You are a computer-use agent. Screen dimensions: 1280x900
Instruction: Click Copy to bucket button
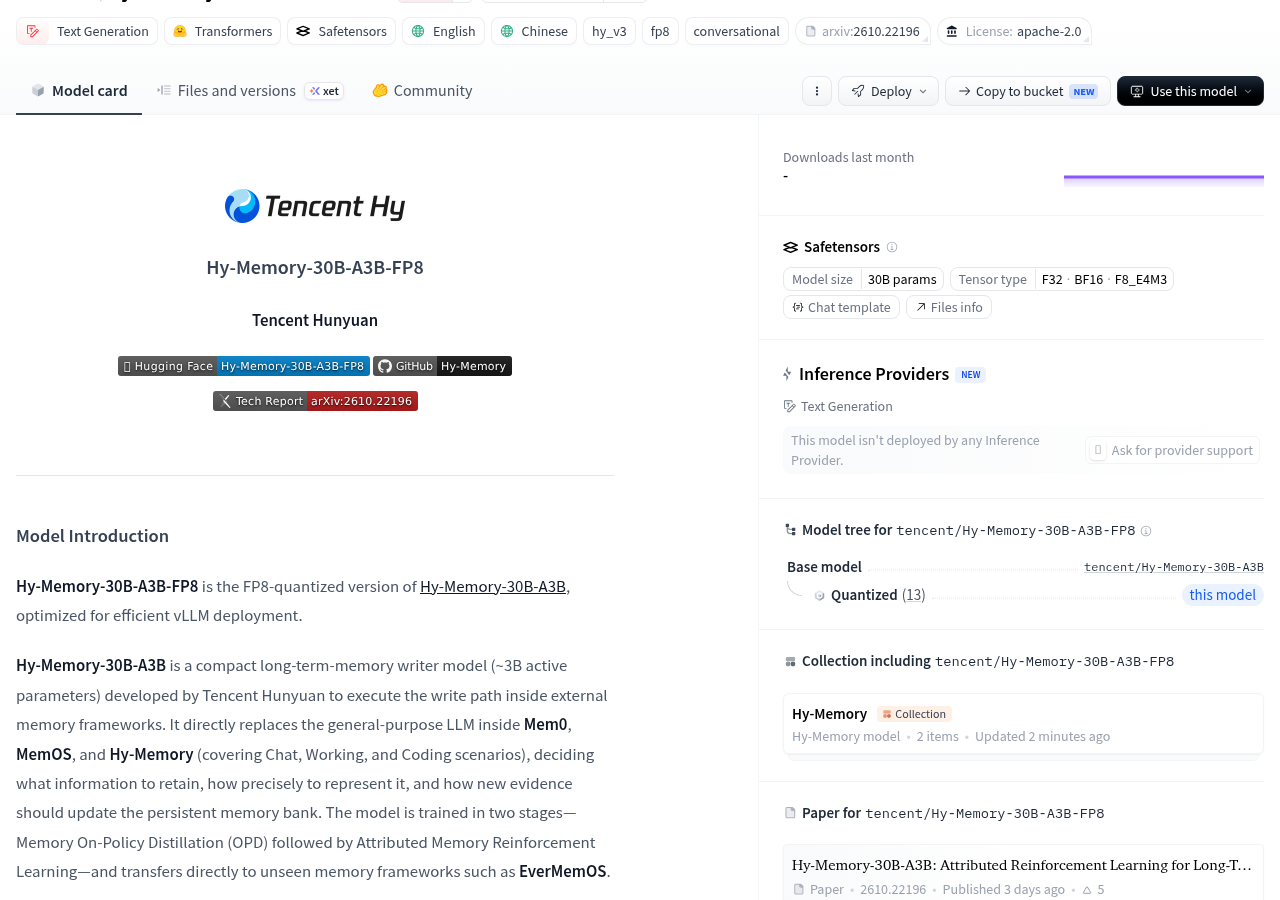pyautogui.click(x=1027, y=91)
